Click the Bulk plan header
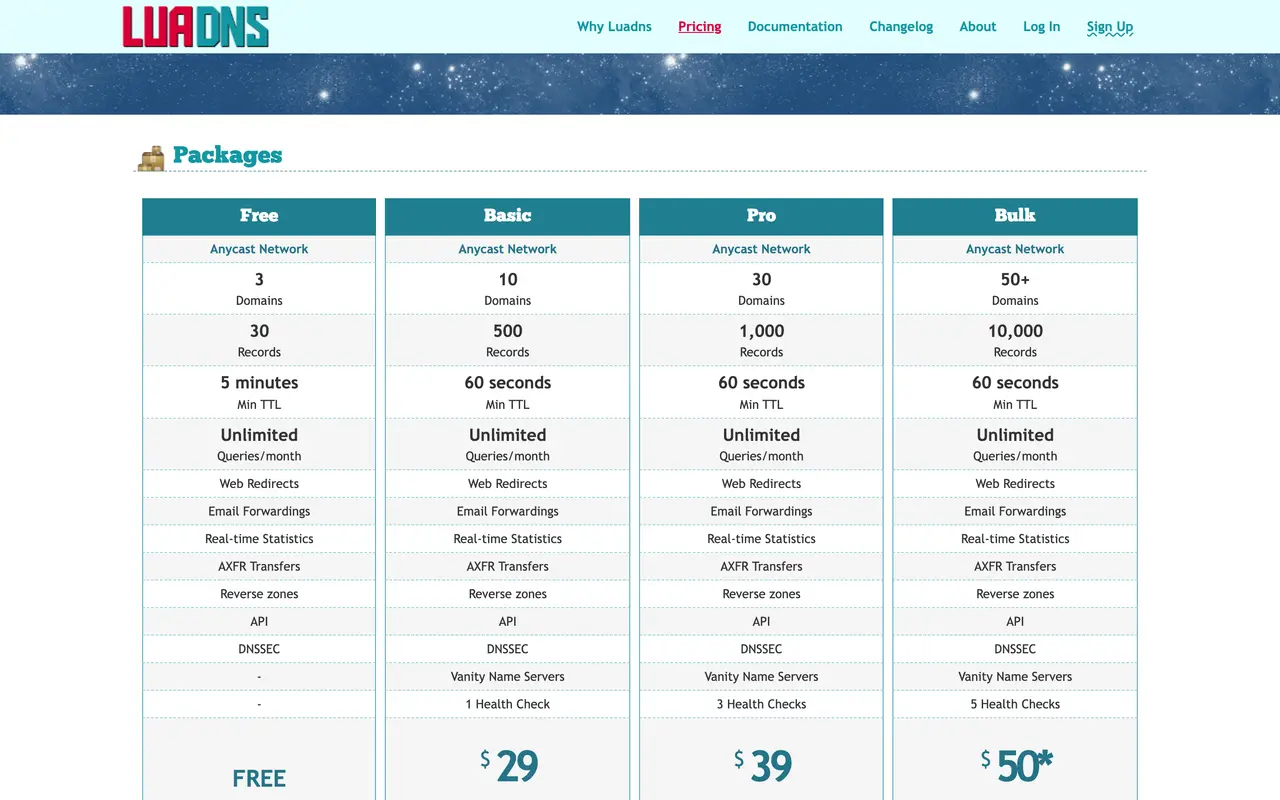The image size is (1280, 800). [x=1015, y=216]
